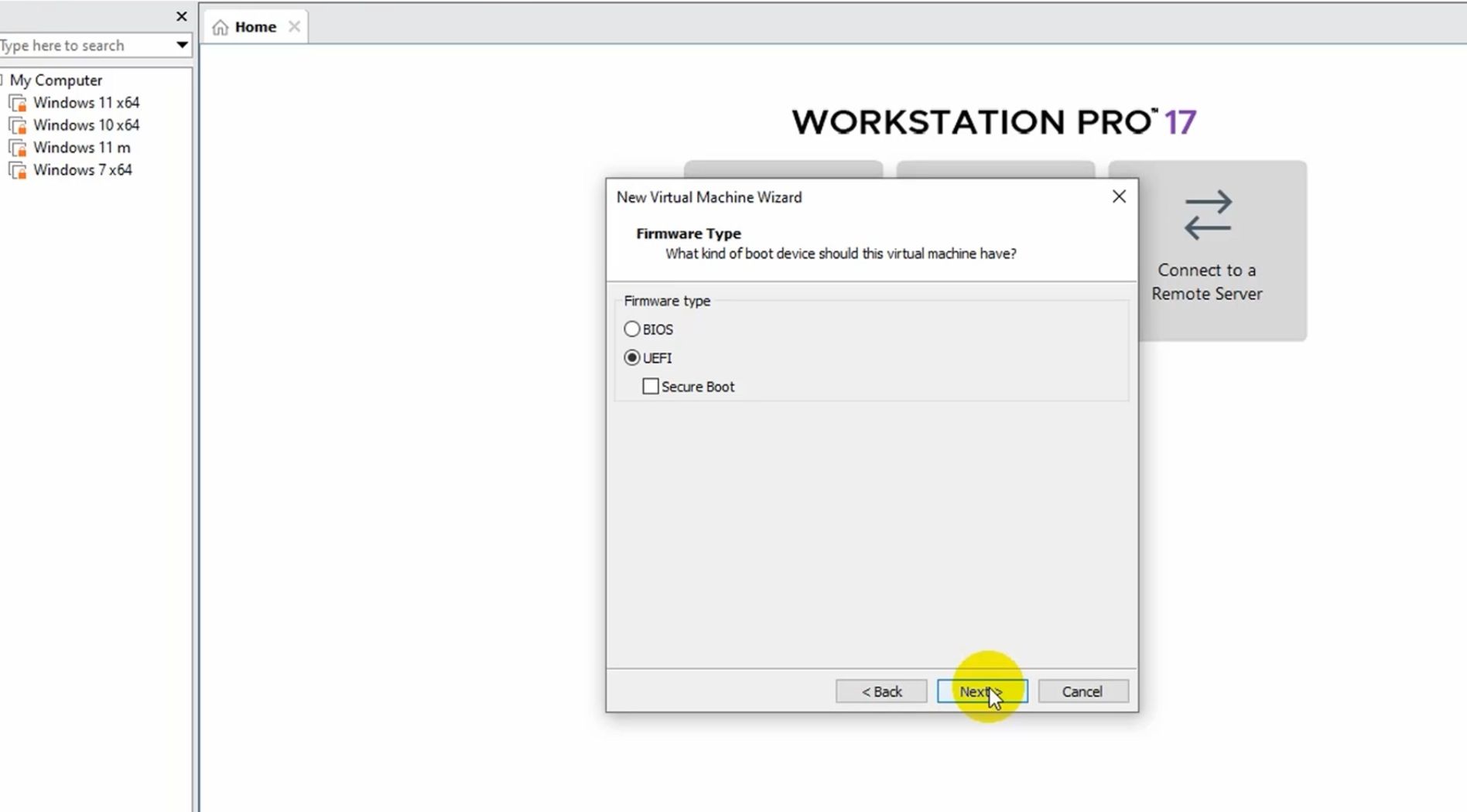The width and height of the screenshot is (1467, 812).
Task: Enable the Secure Boot checkbox
Action: (x=651, y=387)
